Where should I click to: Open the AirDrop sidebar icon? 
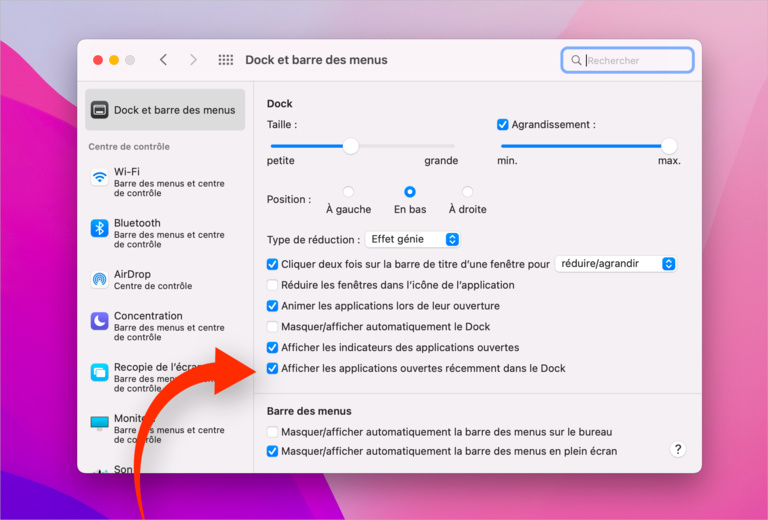100,279
